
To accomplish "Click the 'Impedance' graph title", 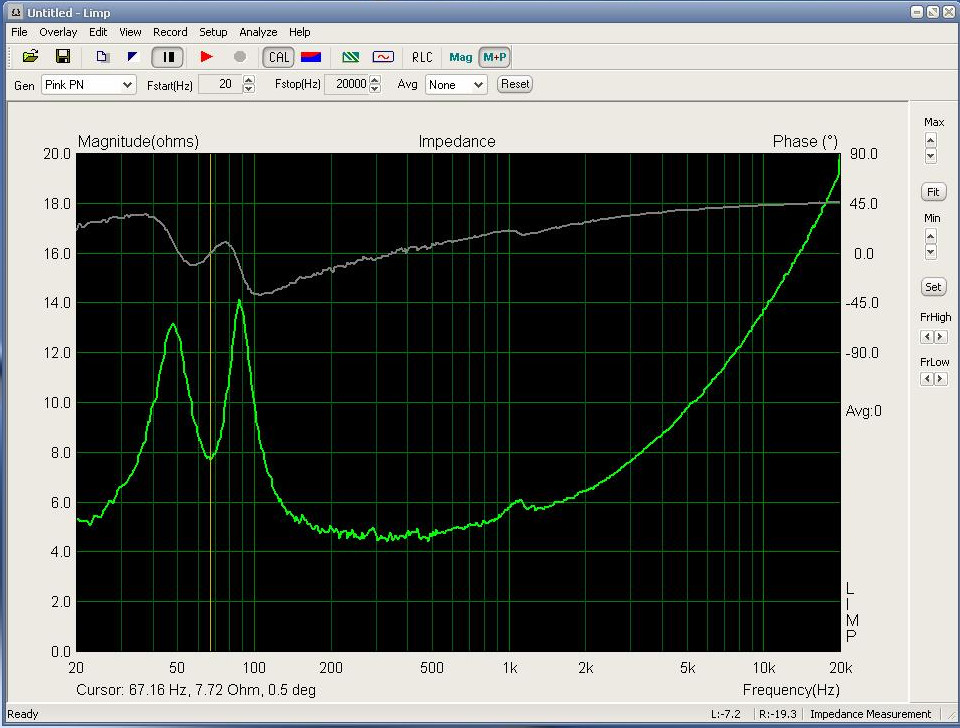I will pyautogui.click(x=457, y=141).
